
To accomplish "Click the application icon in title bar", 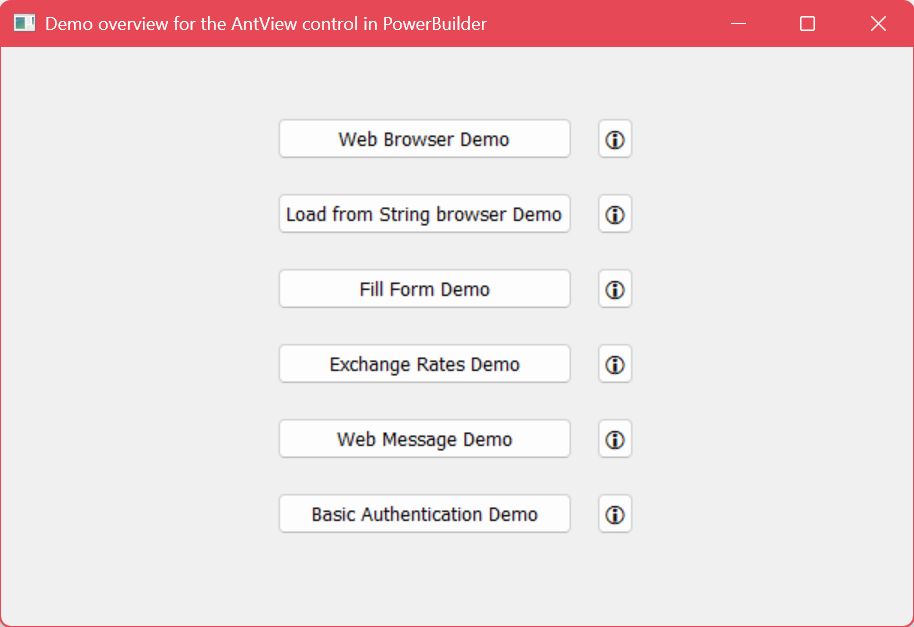I will click(24, 23).
